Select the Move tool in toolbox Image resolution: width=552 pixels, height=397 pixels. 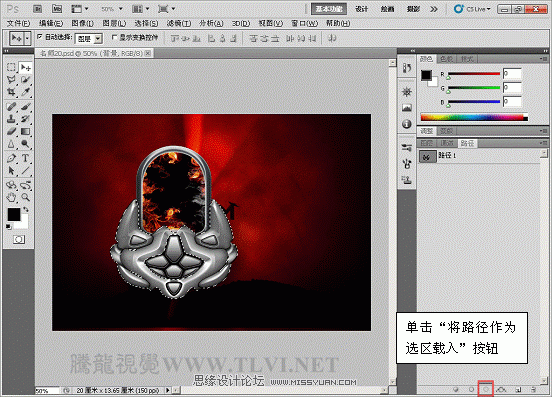pyautogui.click(x=25, y=67)
